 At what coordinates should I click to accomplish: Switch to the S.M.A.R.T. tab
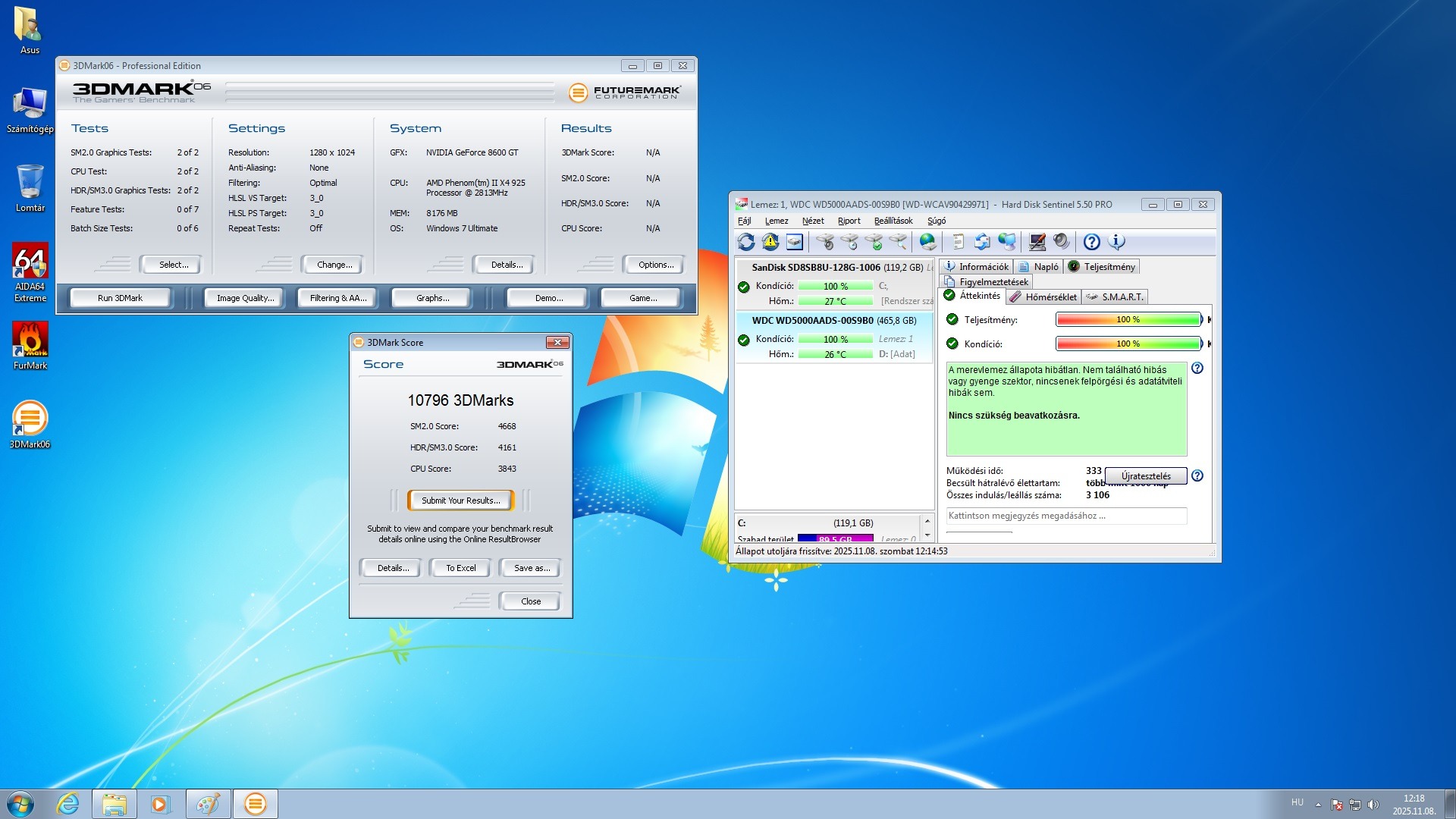[1115, 297]
